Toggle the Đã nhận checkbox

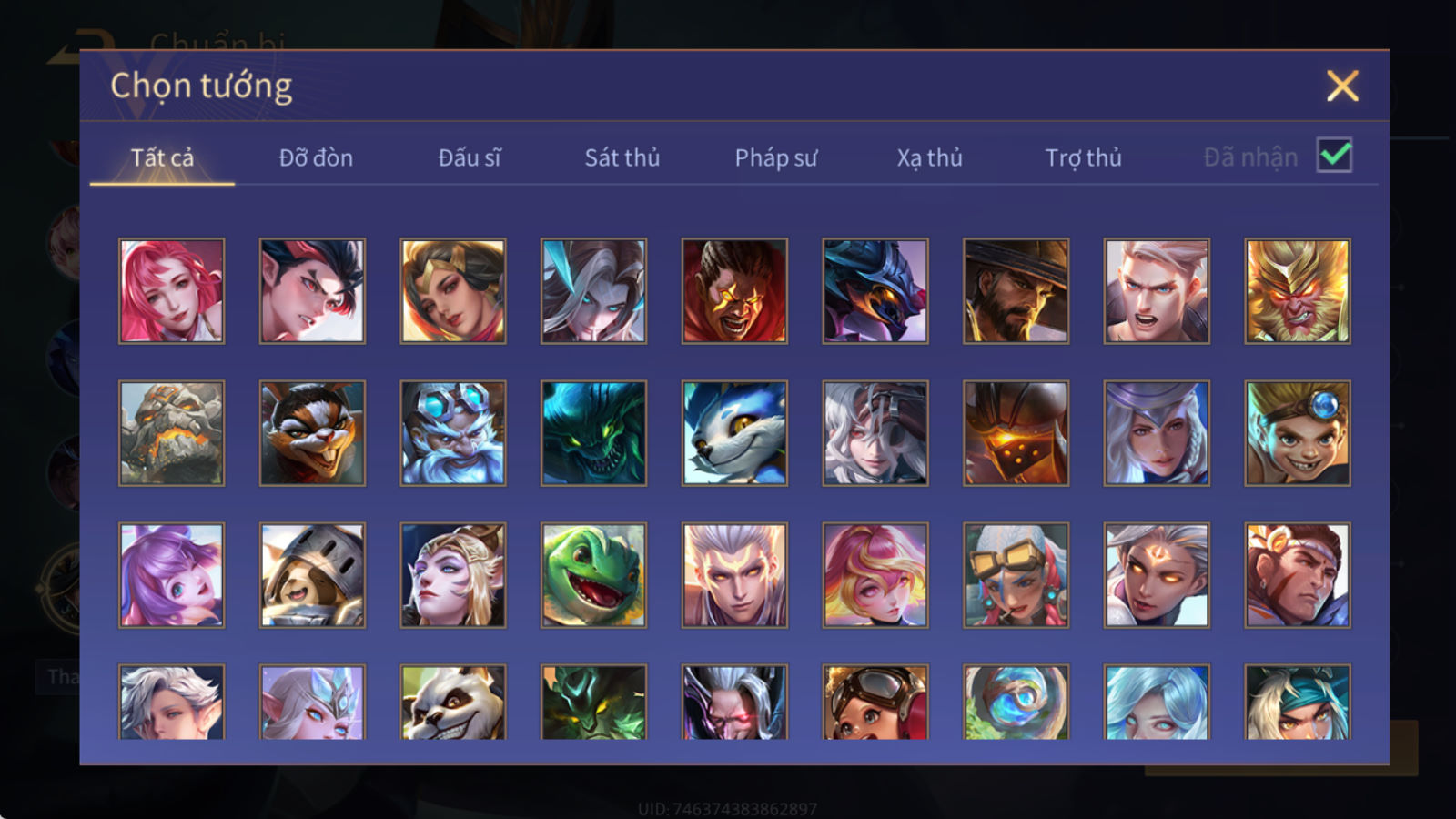point(1334,156)
